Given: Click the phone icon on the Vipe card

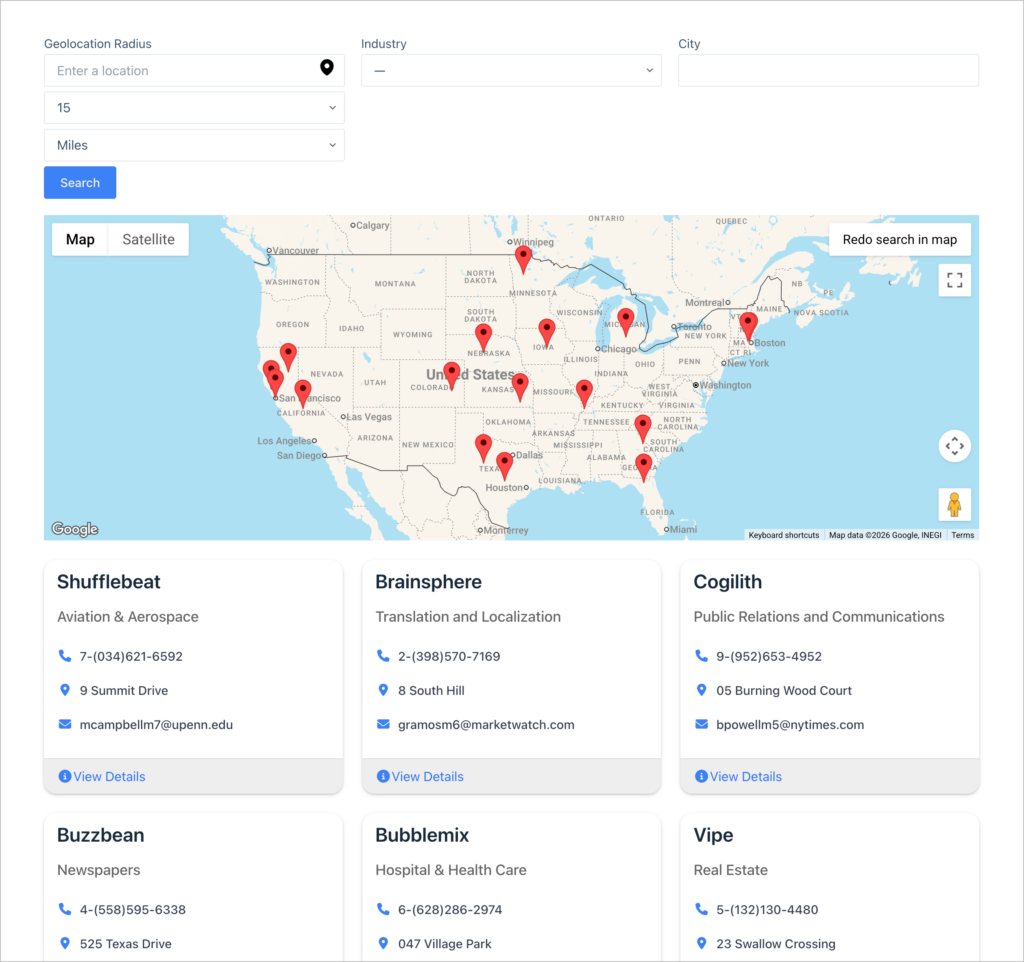Looking at the screenshot, I should point(699,909).
